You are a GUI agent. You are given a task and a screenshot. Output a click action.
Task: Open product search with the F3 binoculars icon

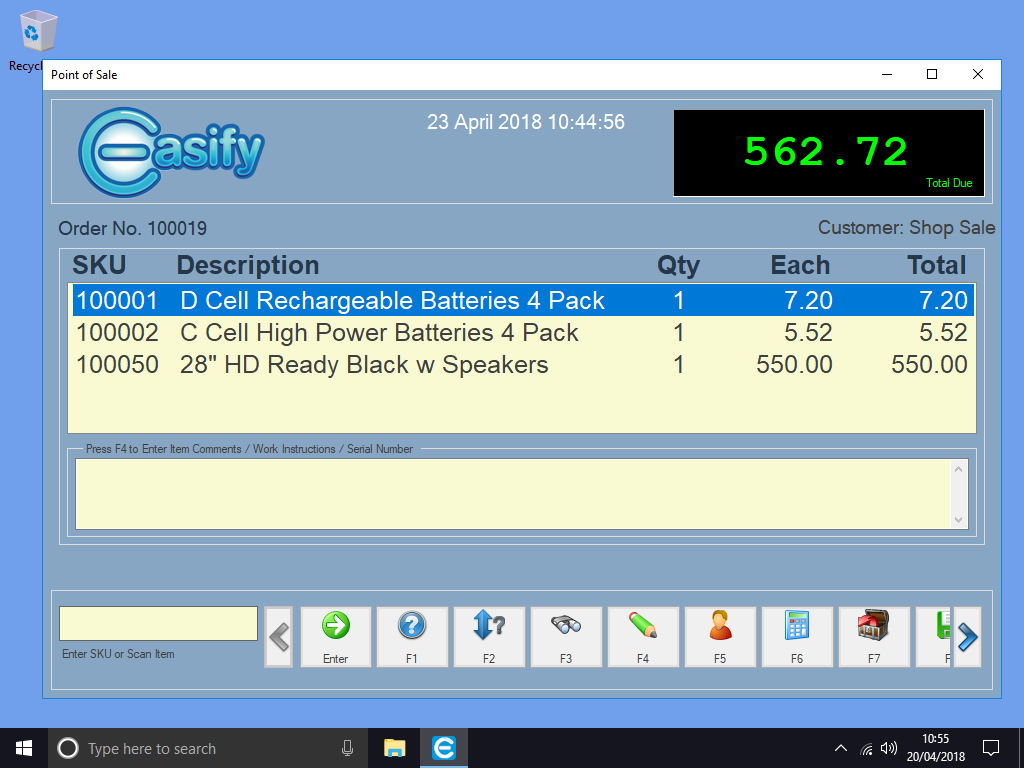(566, 636)
